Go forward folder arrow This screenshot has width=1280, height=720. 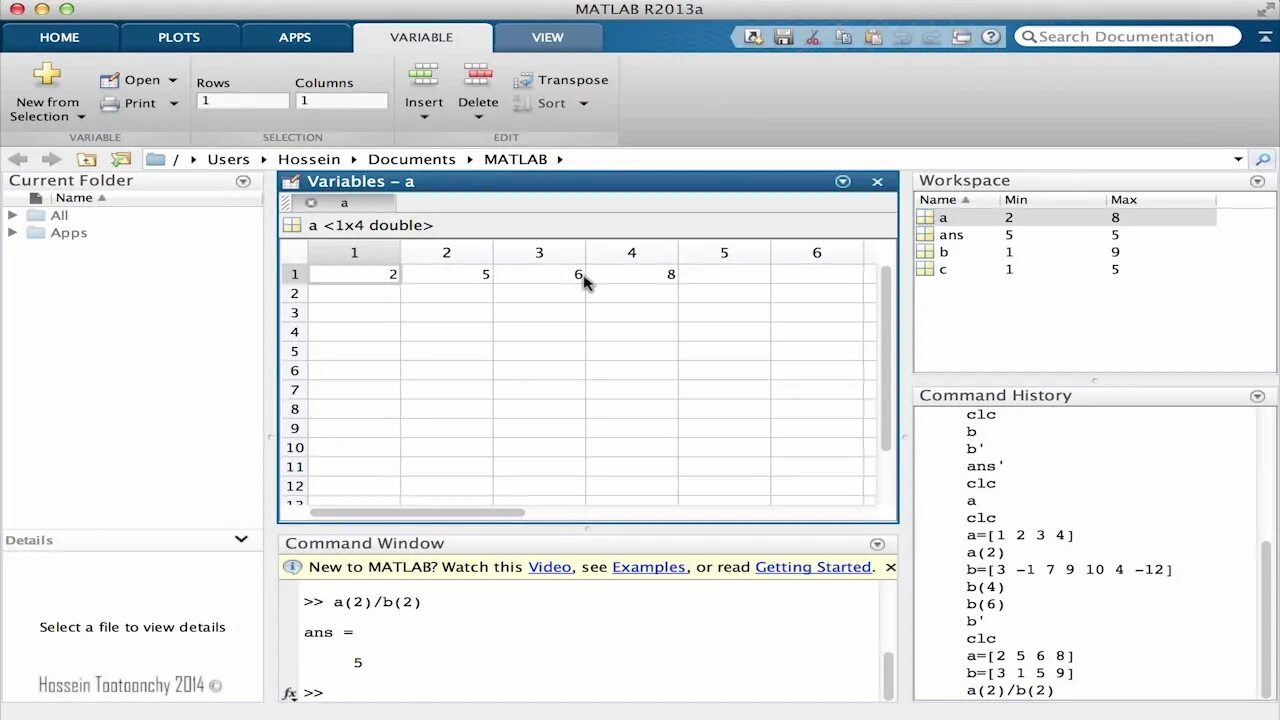pyautogui.click(x=51, y=159)
